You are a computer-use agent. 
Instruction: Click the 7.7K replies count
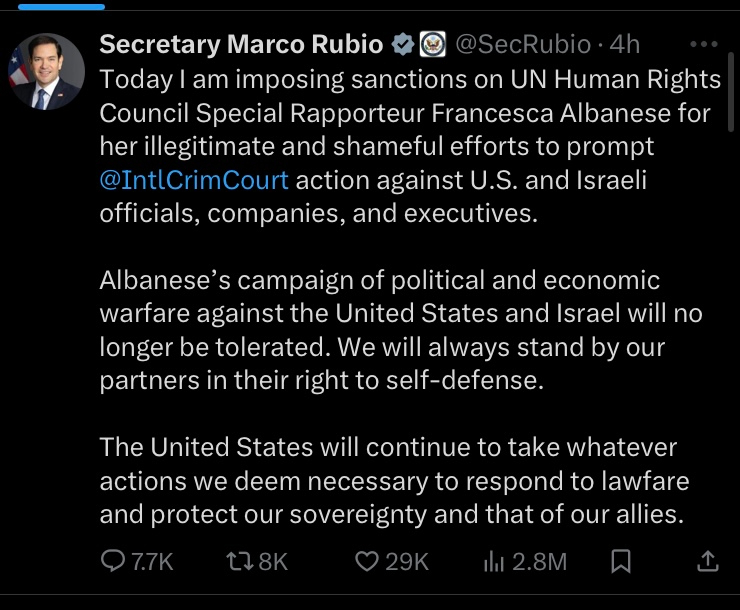(152, 562)
